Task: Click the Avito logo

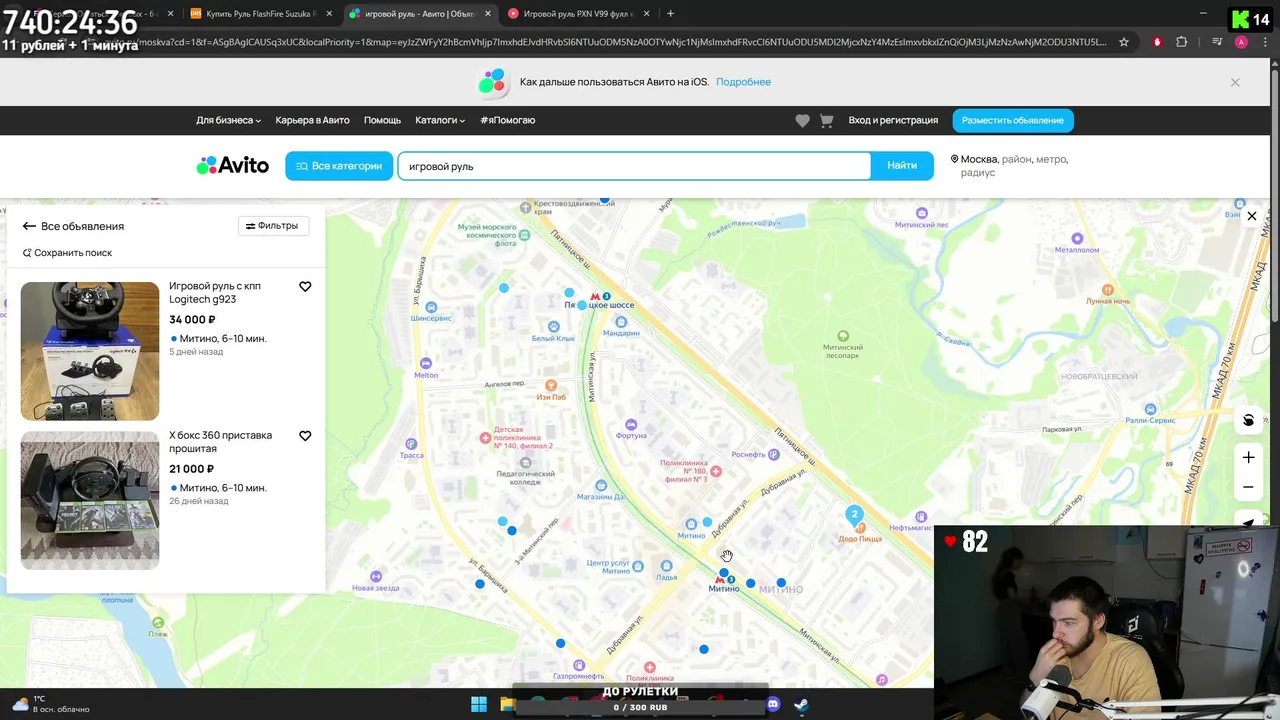Action: coord(232,166)
